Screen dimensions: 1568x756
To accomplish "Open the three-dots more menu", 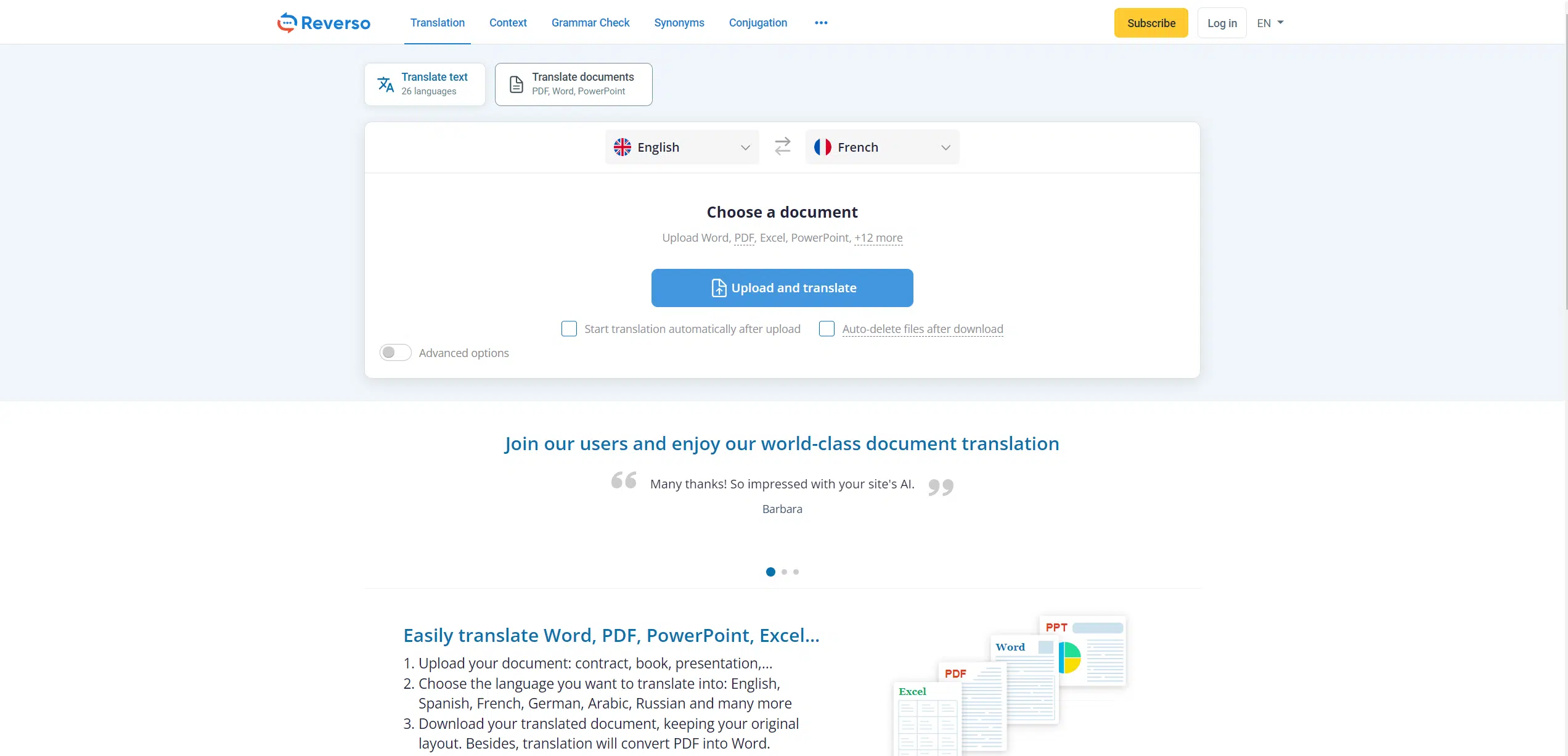I will (821, 23).
